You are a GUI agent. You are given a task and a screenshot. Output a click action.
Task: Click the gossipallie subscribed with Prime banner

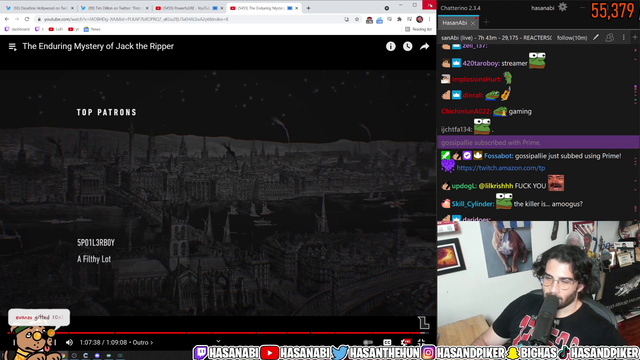(x=538, y=142)
